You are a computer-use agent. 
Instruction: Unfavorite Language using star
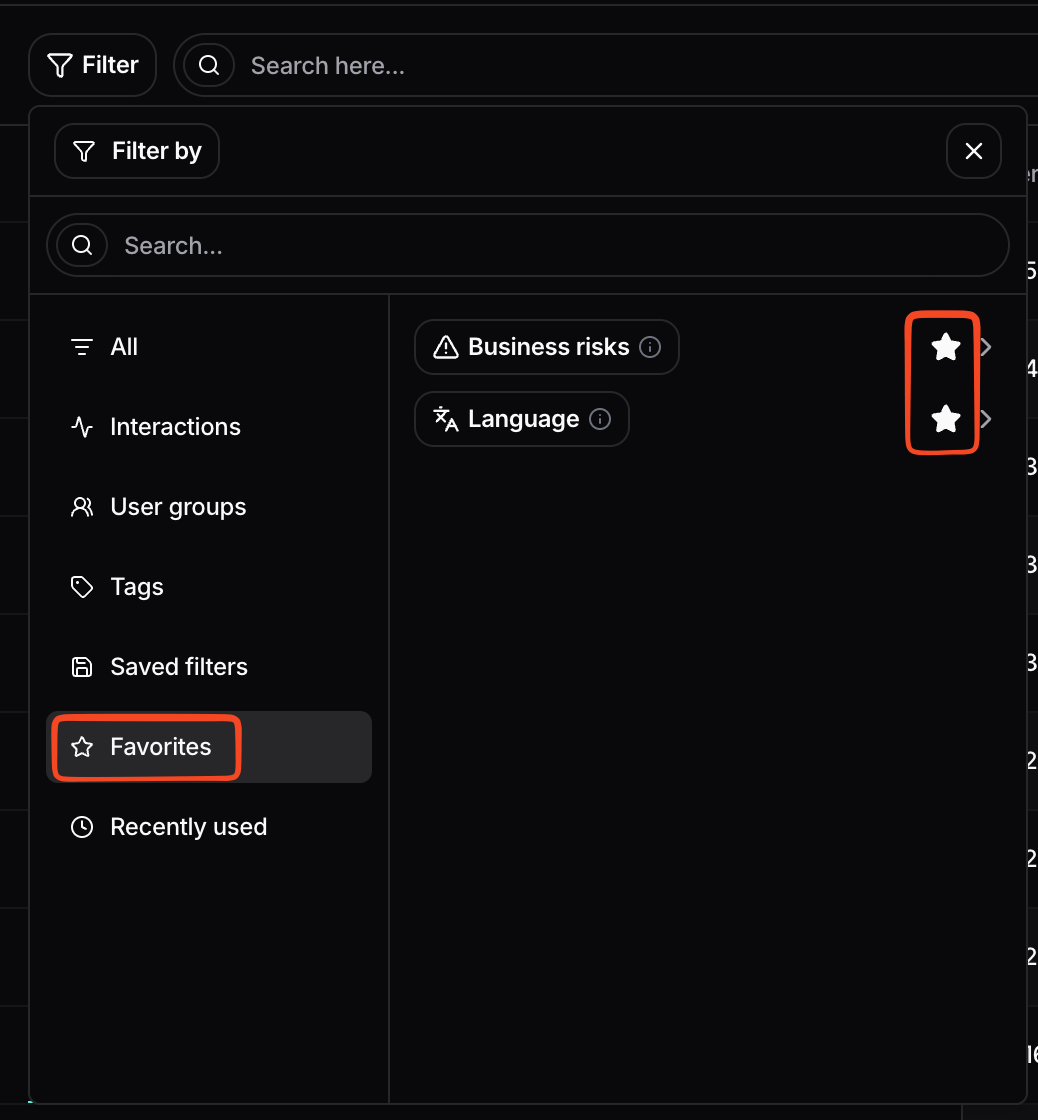pos(945,419)
